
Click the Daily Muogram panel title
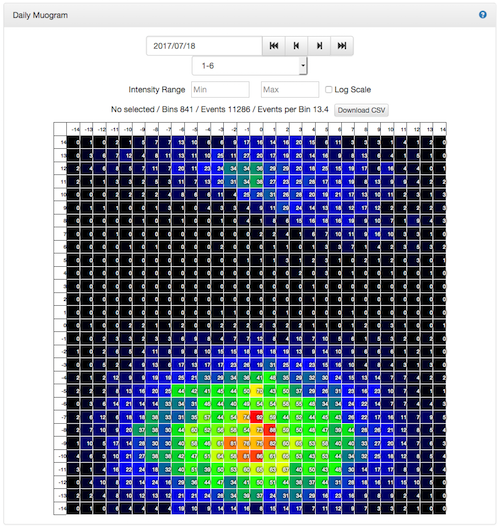[x=40, y=15]
